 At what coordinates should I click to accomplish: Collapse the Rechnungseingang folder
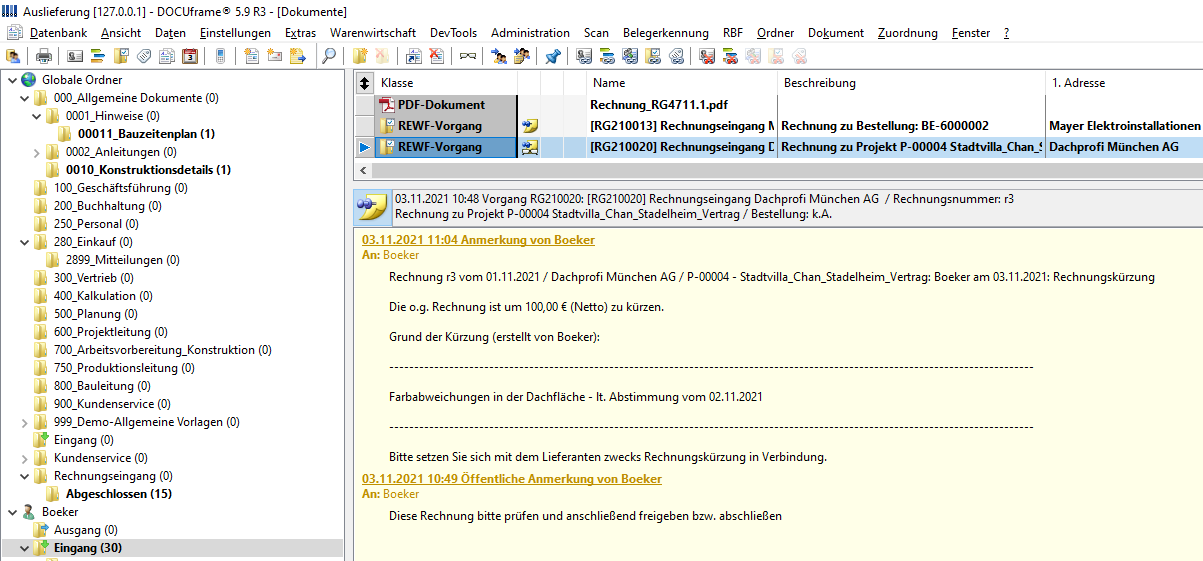(24, 475)
